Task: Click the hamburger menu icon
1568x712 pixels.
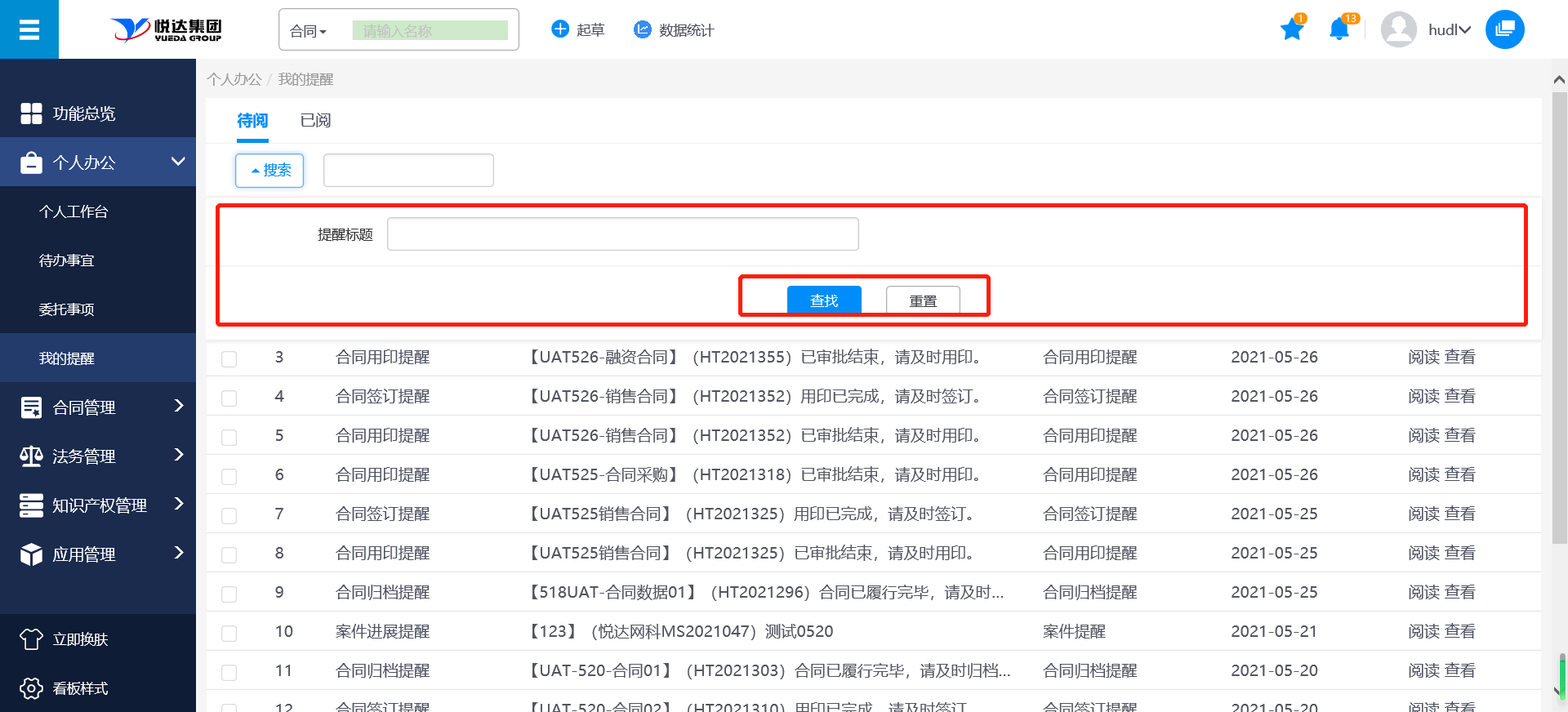Action: tap(29, 30)
